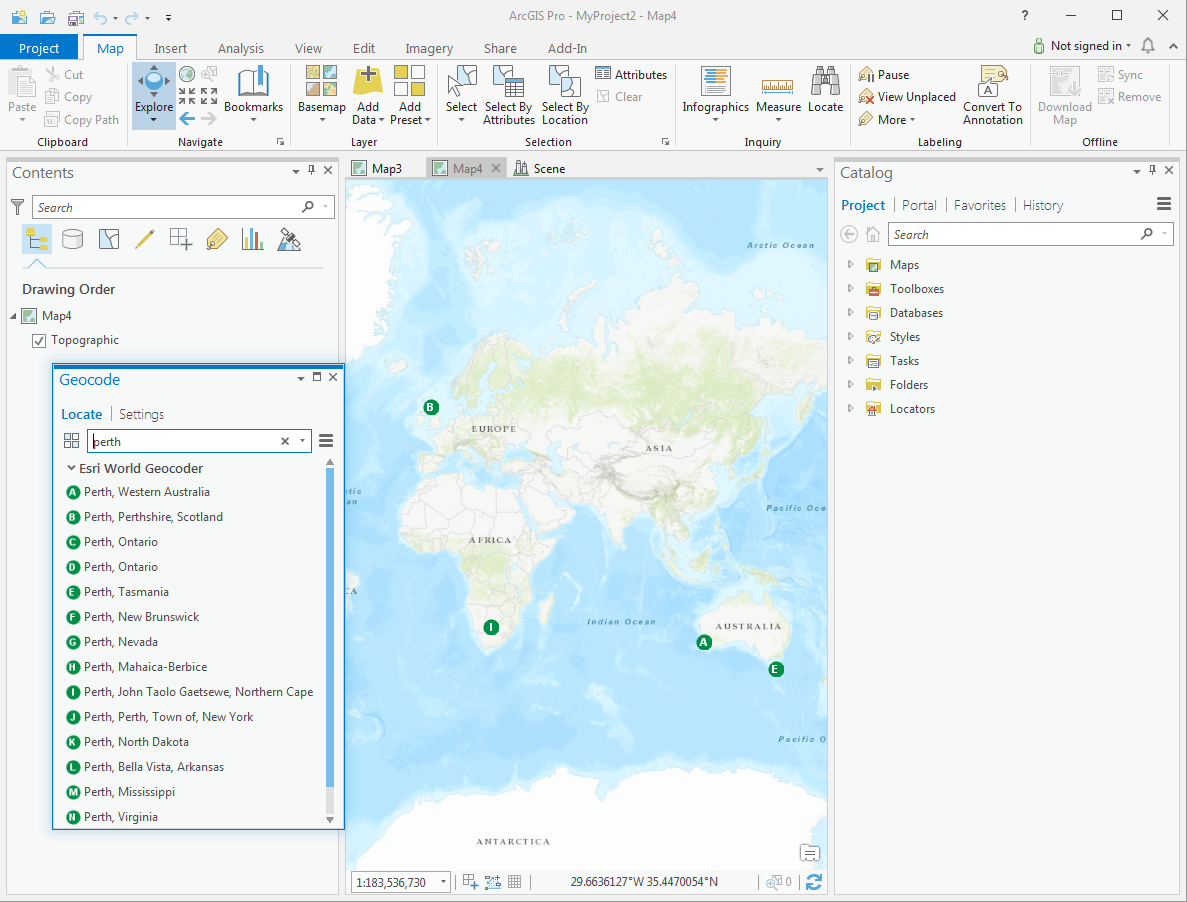1187x902 pixels.
Task: Open Select By Attributes
Action: [x=509, y=94]
